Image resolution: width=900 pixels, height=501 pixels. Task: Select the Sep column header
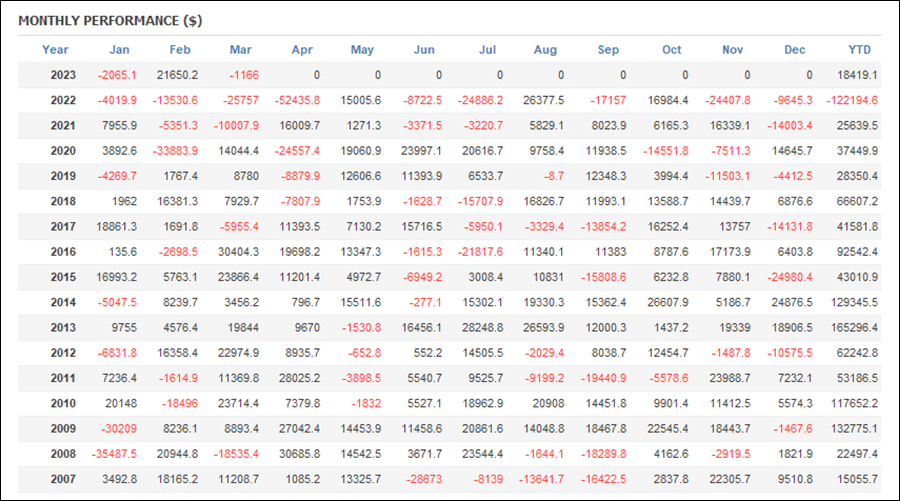(x=608, y=50)
